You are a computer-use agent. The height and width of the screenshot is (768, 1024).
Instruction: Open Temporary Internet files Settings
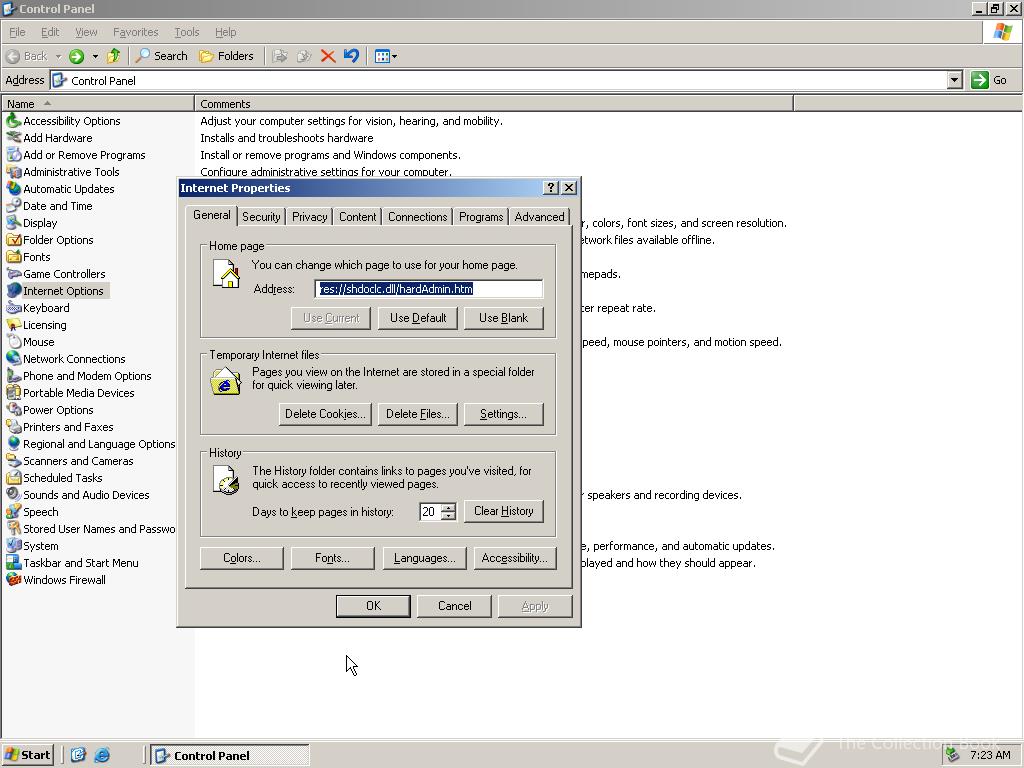504,414
